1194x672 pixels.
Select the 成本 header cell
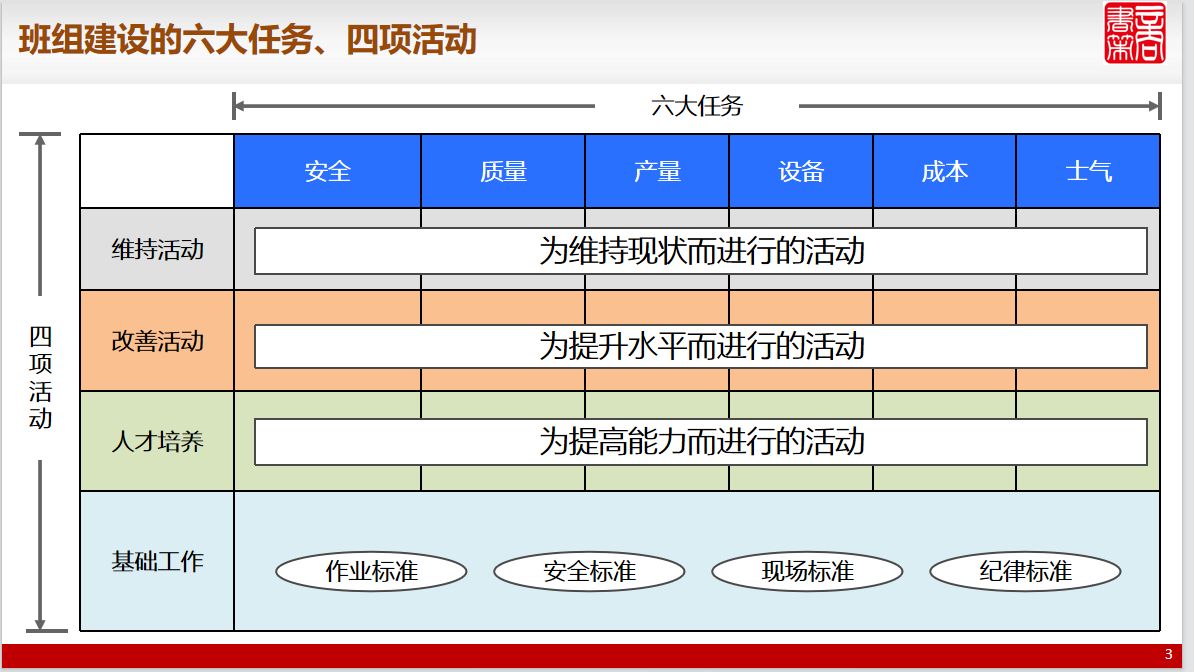[944, 171]
